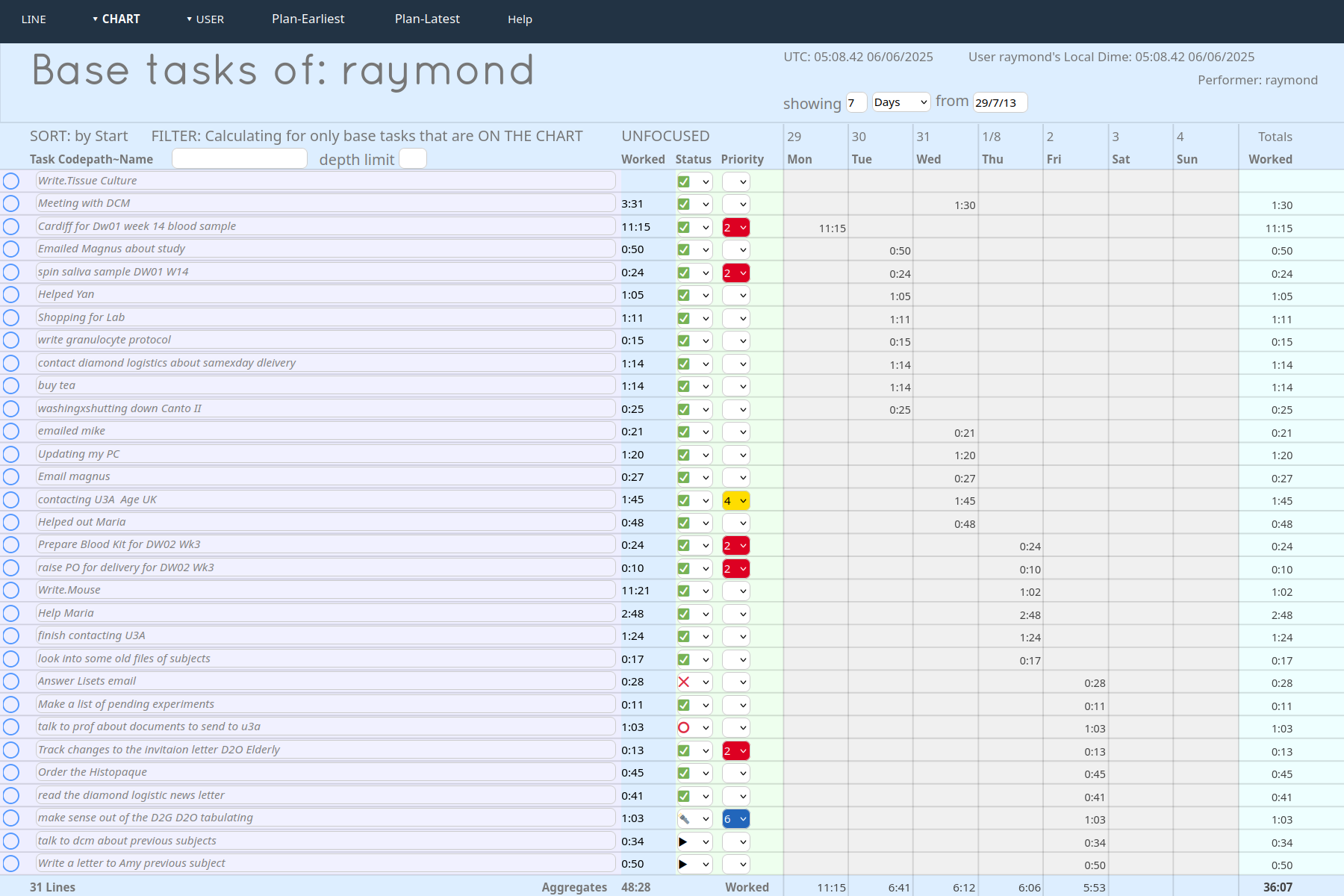Open priority dropdown for Email magnus row
Image resolution: width=1344 pixels, height=896 pixels.
point(735,477)
